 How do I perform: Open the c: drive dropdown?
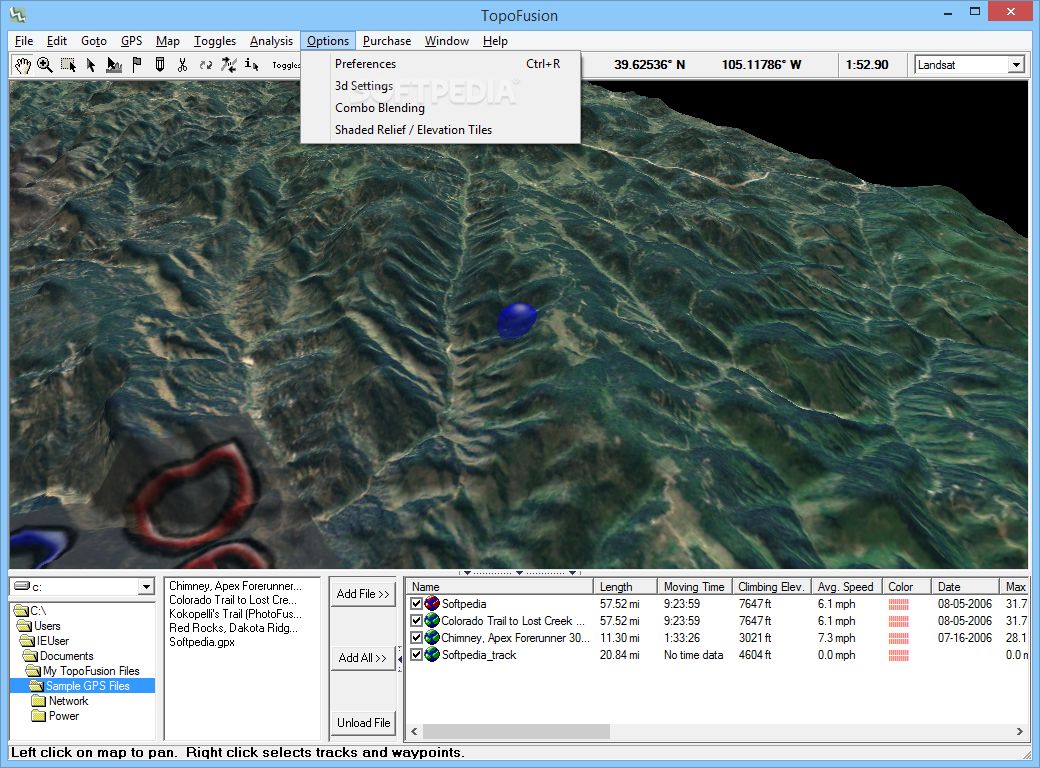click(x=147, y=587)
